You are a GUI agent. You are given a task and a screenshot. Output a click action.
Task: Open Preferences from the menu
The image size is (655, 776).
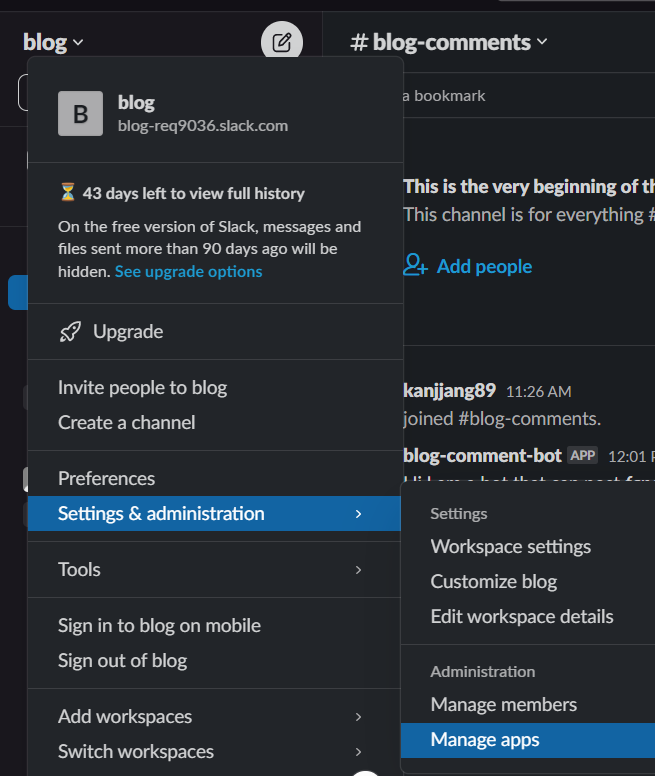(215, 479)
